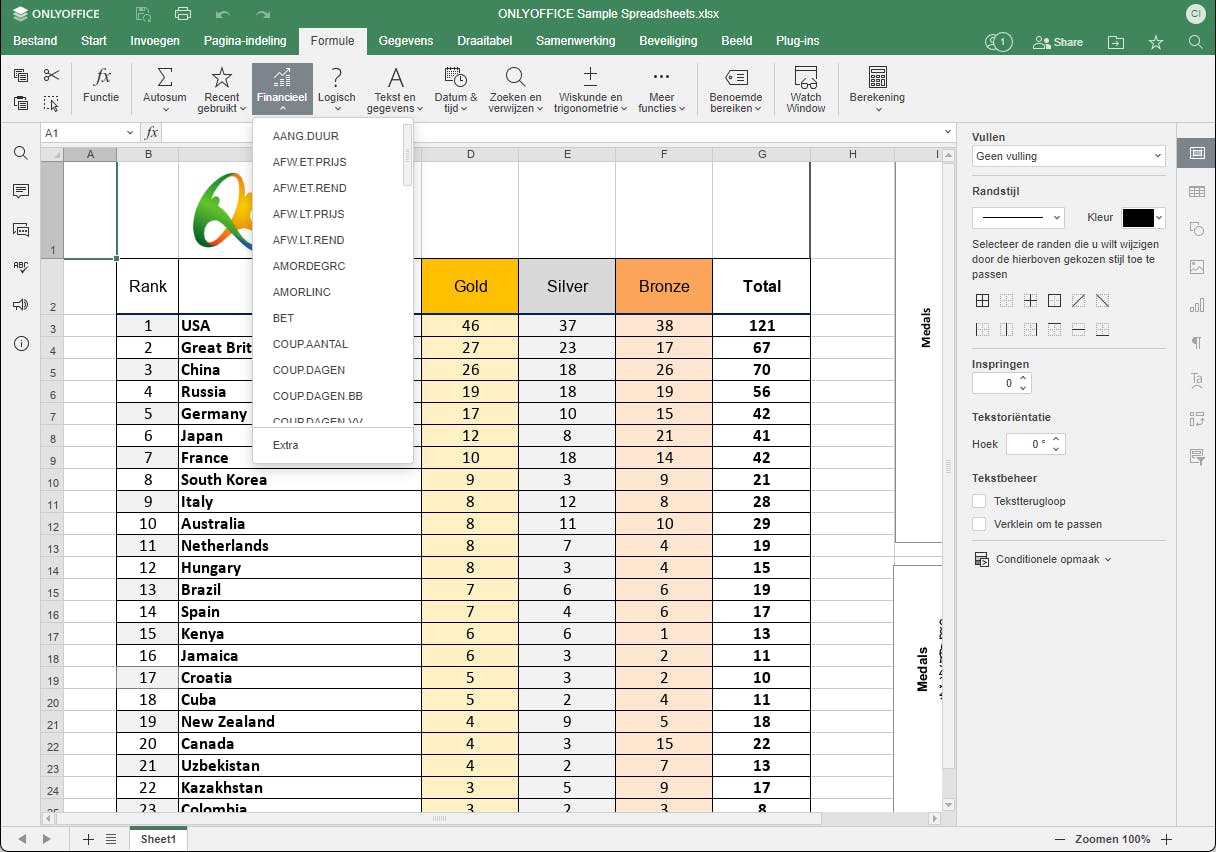Image resolution: width=1216 pixels, height=852 pixels.
Task: Click the Save icon in title bar
Action: point(143,14)
